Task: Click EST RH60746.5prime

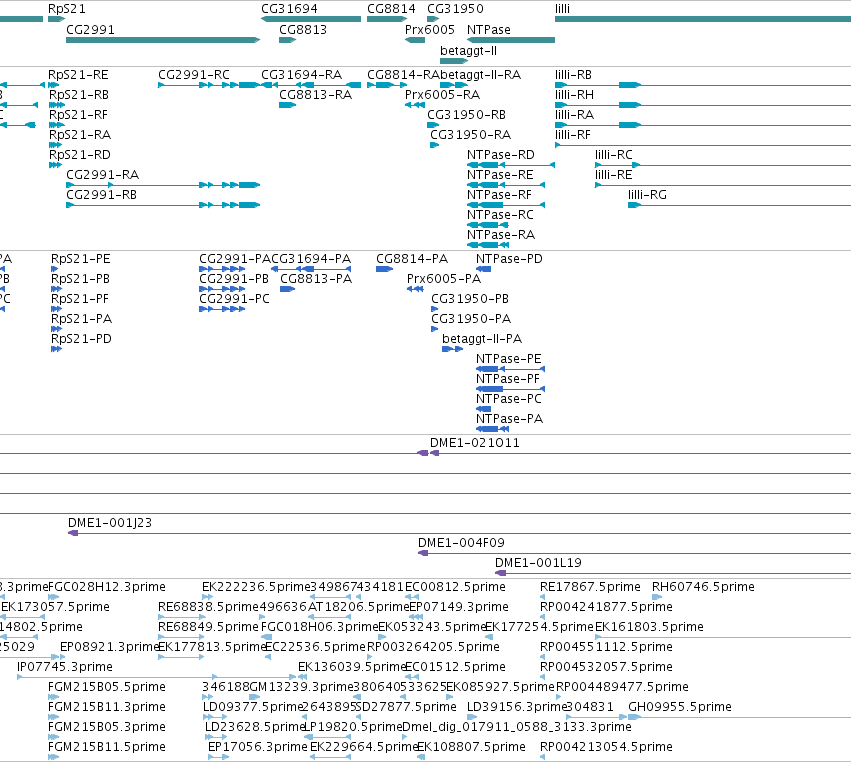Action: click(657, 597)
